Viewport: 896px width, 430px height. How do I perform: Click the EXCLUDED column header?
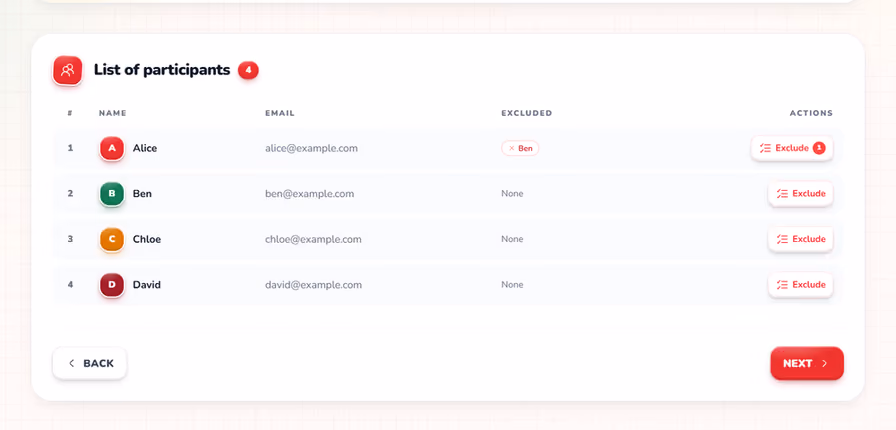coord(526,113)
